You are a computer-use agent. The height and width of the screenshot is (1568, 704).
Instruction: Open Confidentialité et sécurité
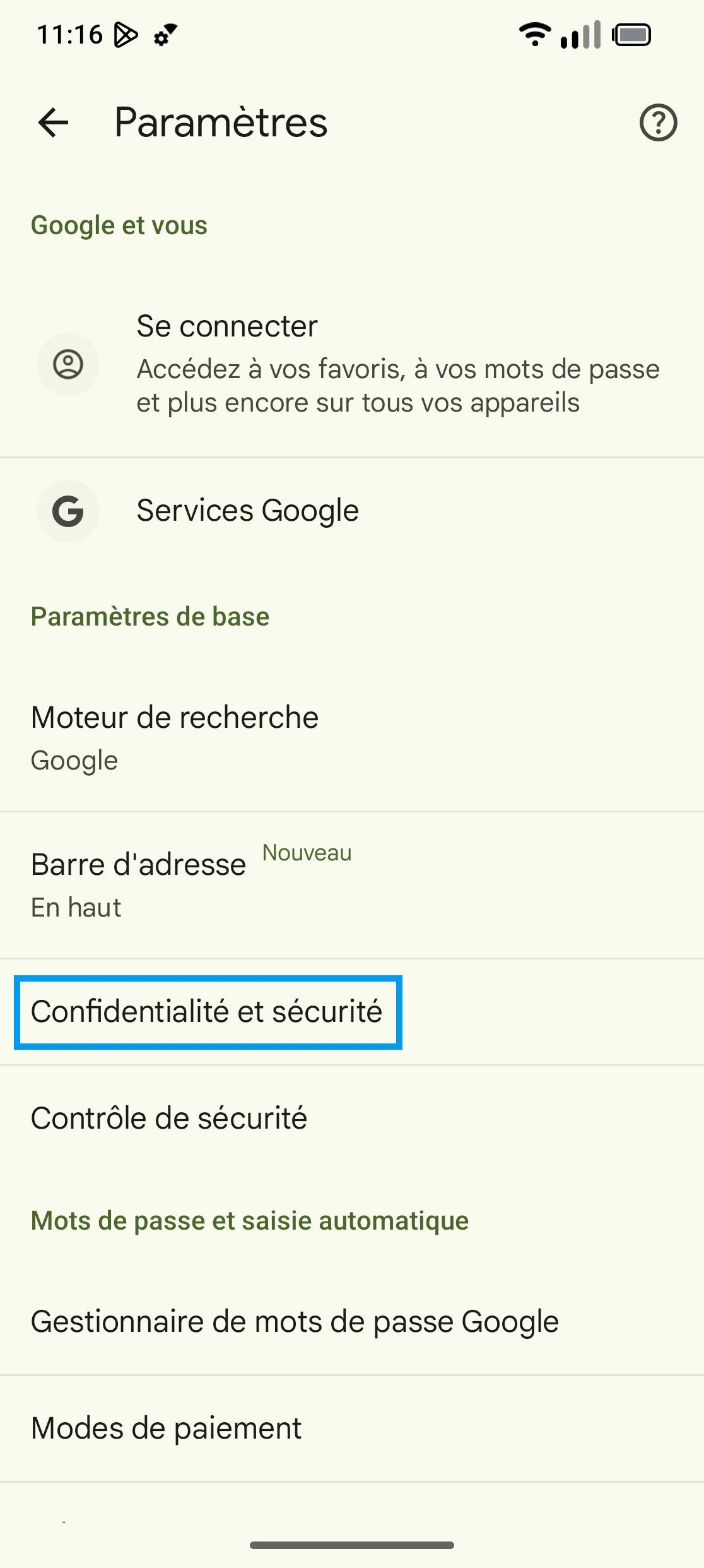click(207, 1012)
